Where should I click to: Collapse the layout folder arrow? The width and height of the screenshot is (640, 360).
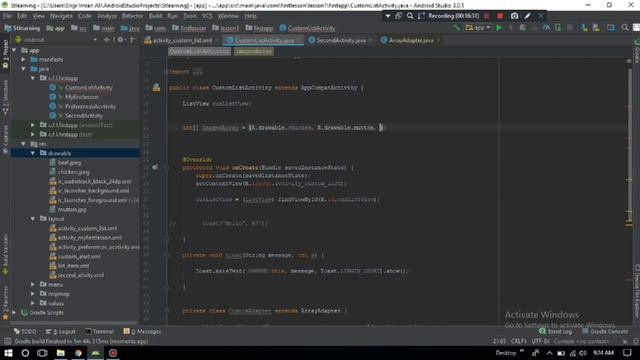pos(33,219)
